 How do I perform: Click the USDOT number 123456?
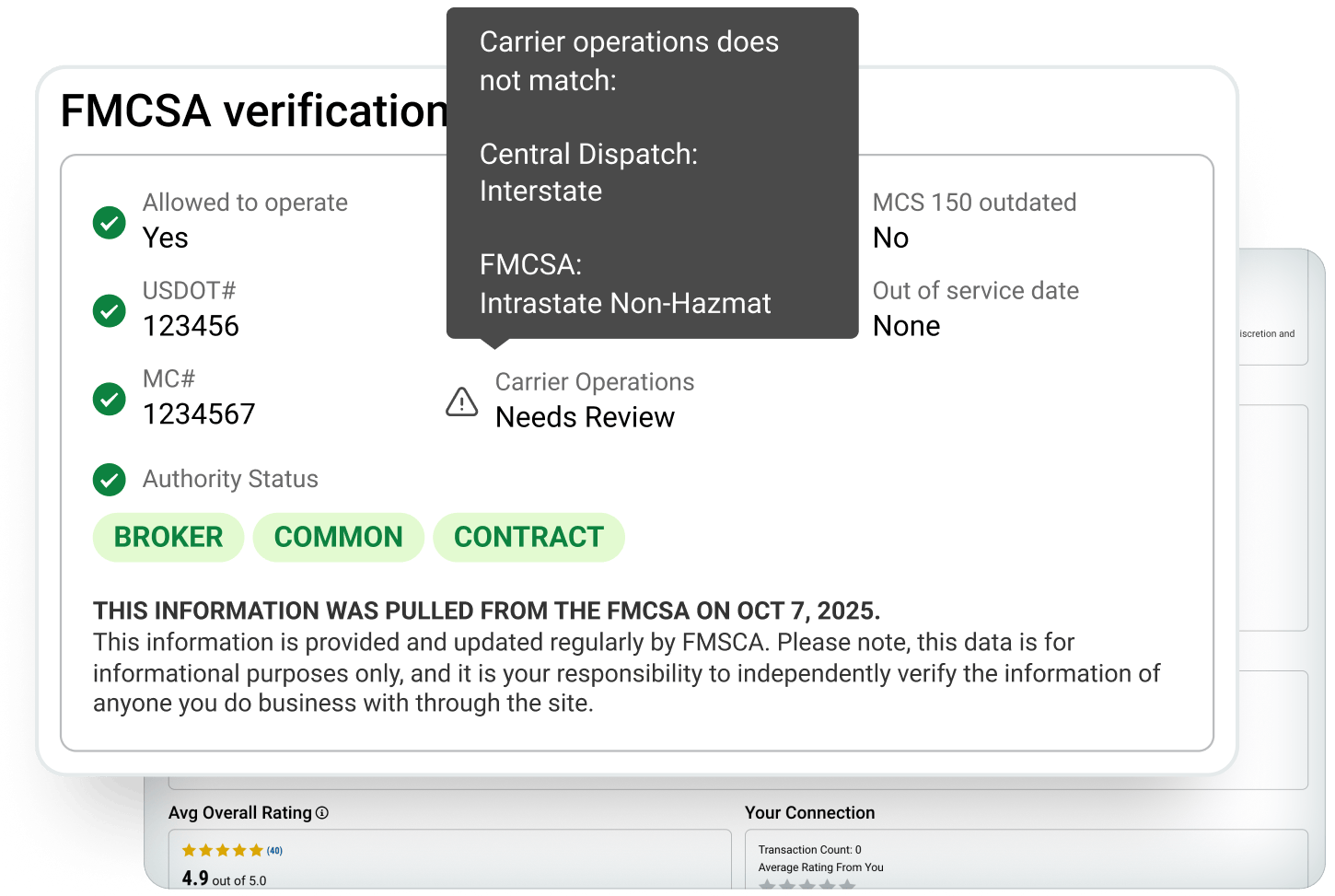point(191,326)
